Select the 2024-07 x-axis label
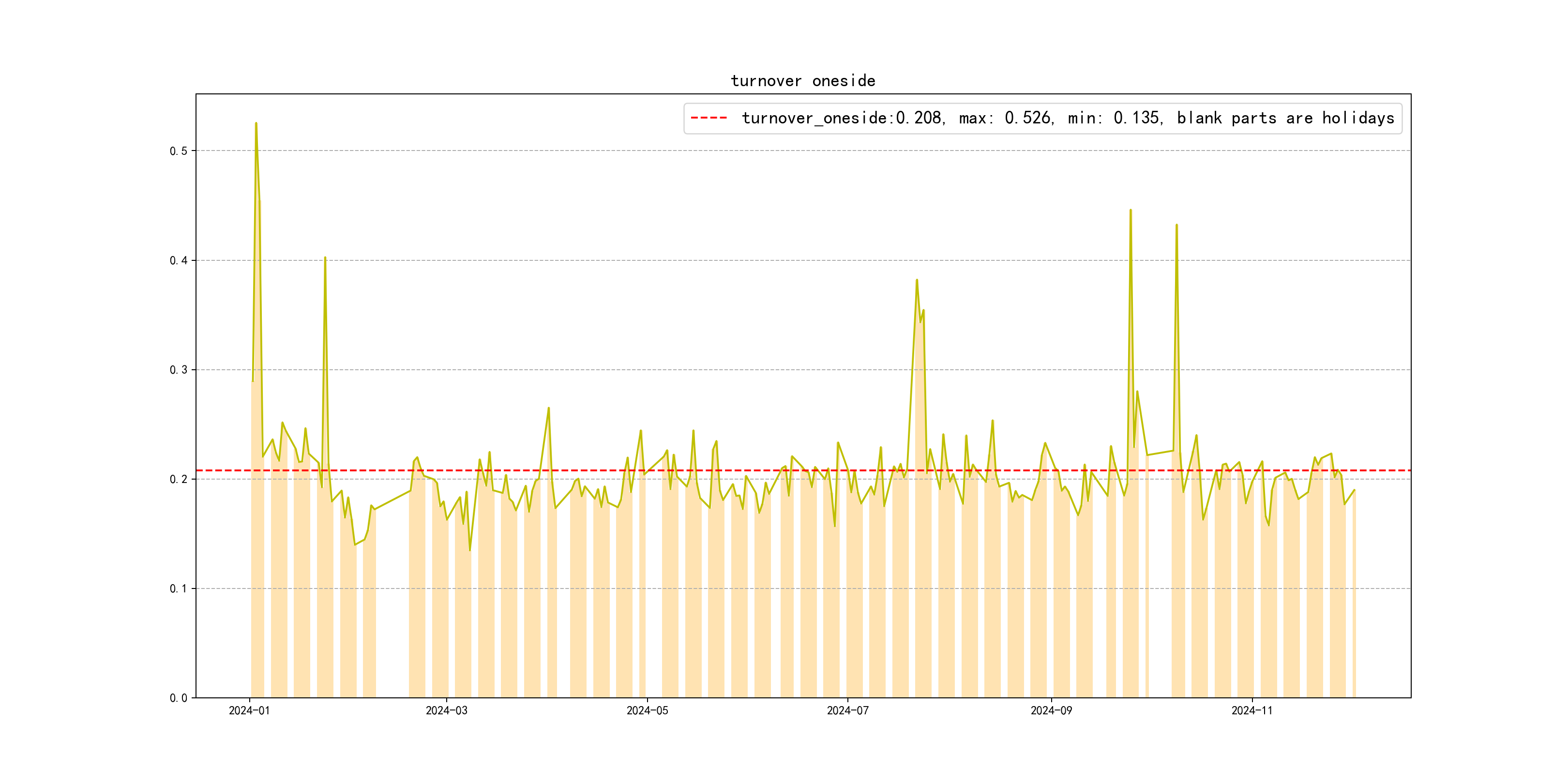Screen dimensions: 1568x784 [847, 710]
